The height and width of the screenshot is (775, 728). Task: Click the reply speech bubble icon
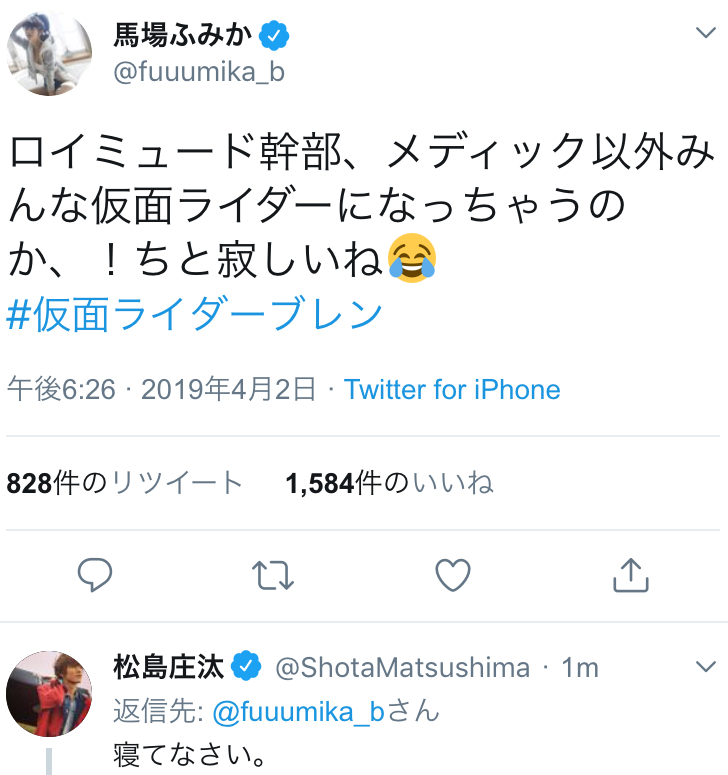95,573
